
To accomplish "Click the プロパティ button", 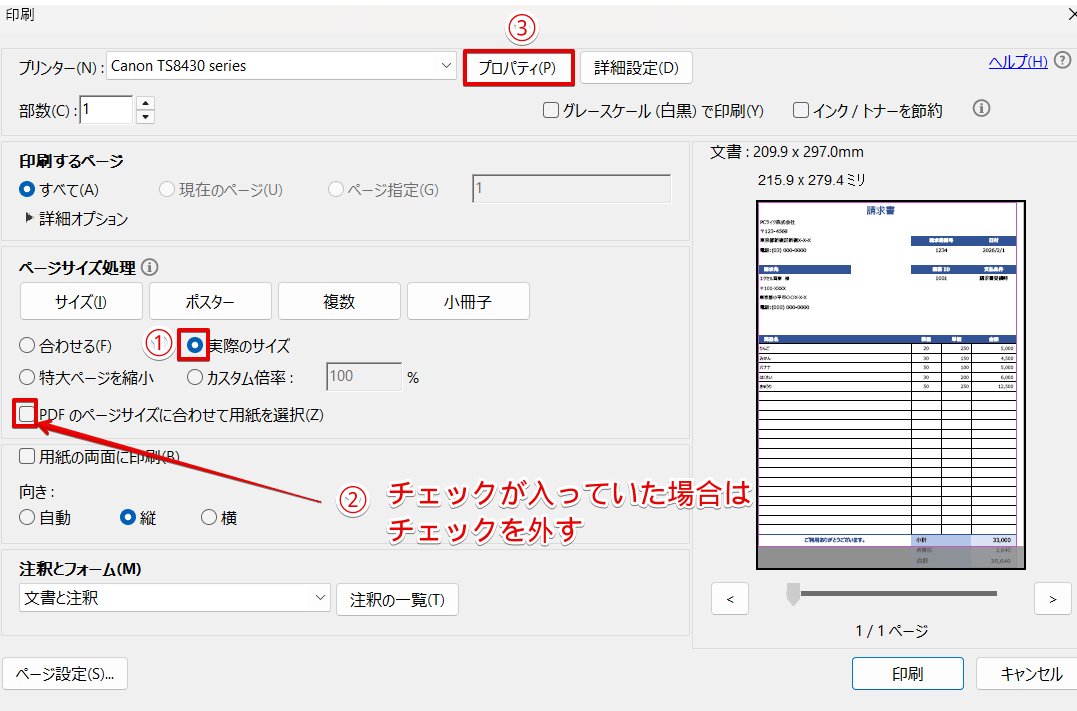I will tap(518, 67).
